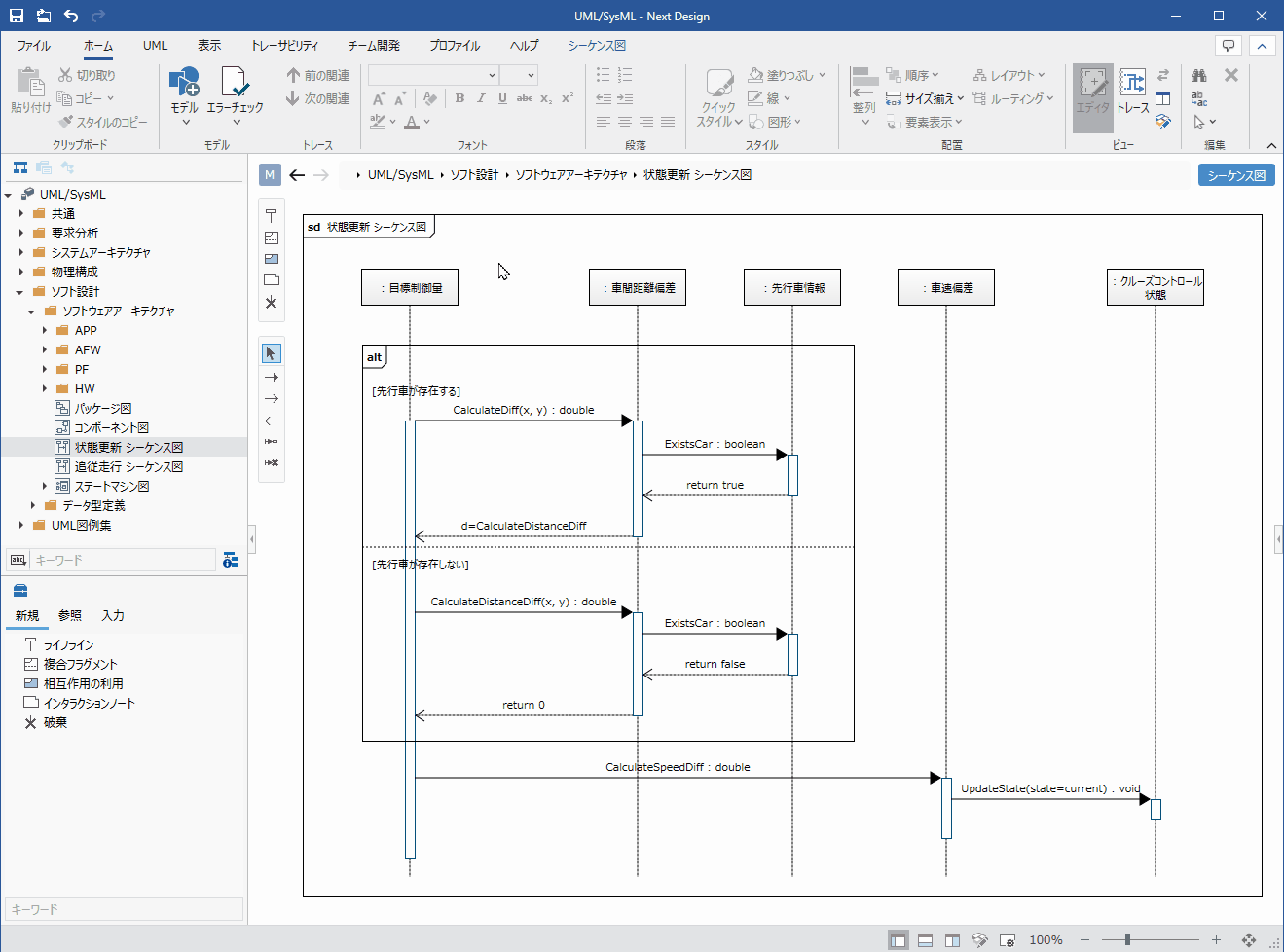Select the pointer tool in diagram toolbar
1284x952 pixels.
(x=272, y=353)
